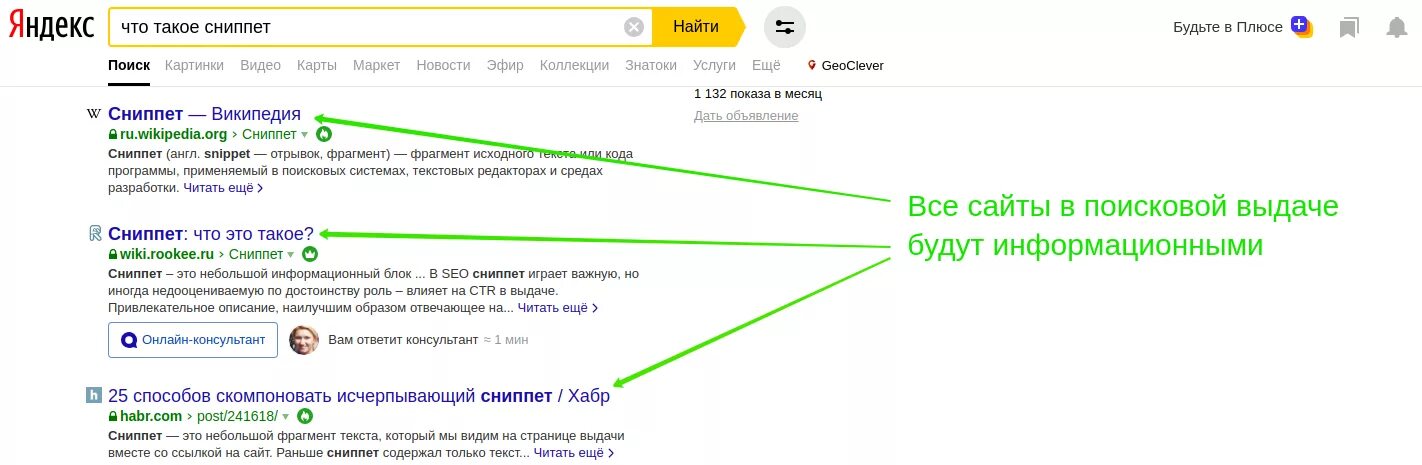Open '25 способов скомпоновать' Habr result
The height and width of the screenshot is (465, 1422).
359,395
